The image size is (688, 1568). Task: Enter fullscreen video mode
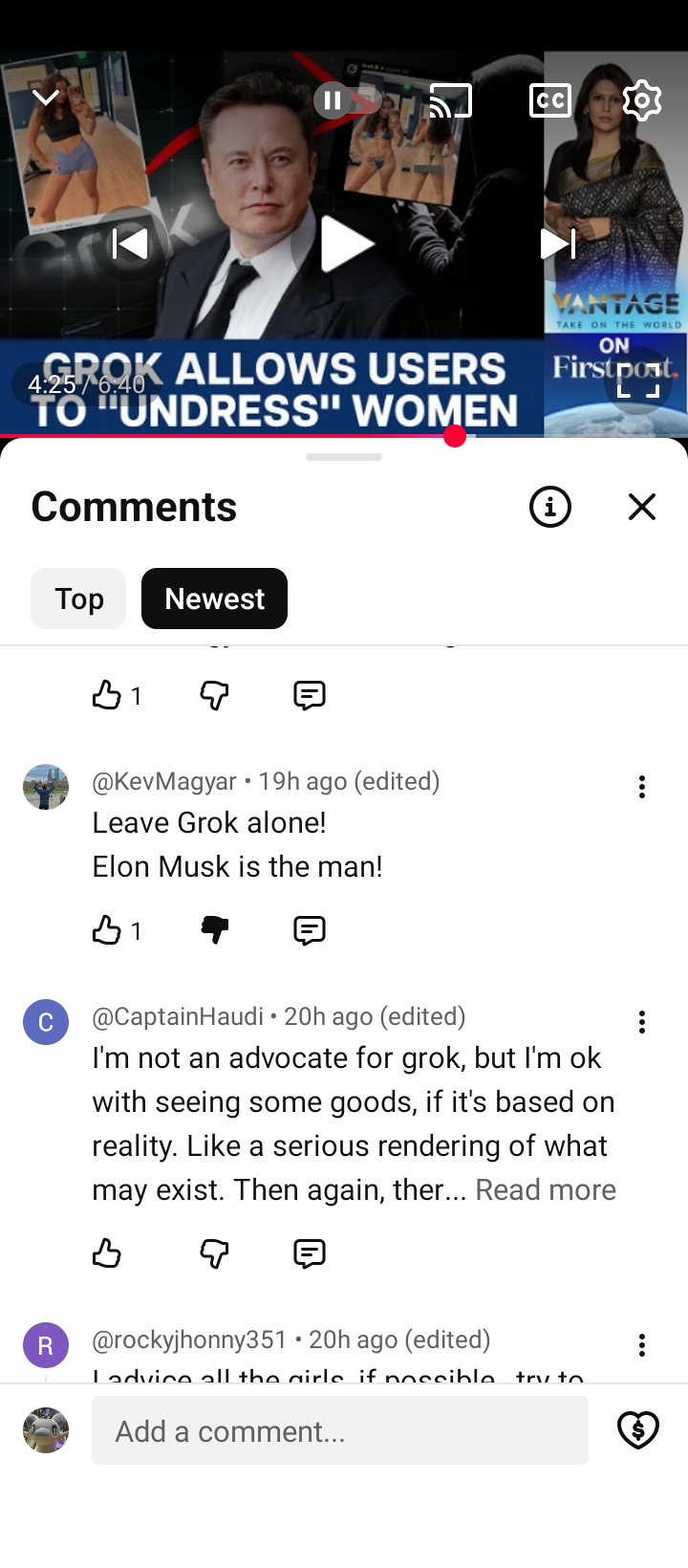tap(638, 381)
